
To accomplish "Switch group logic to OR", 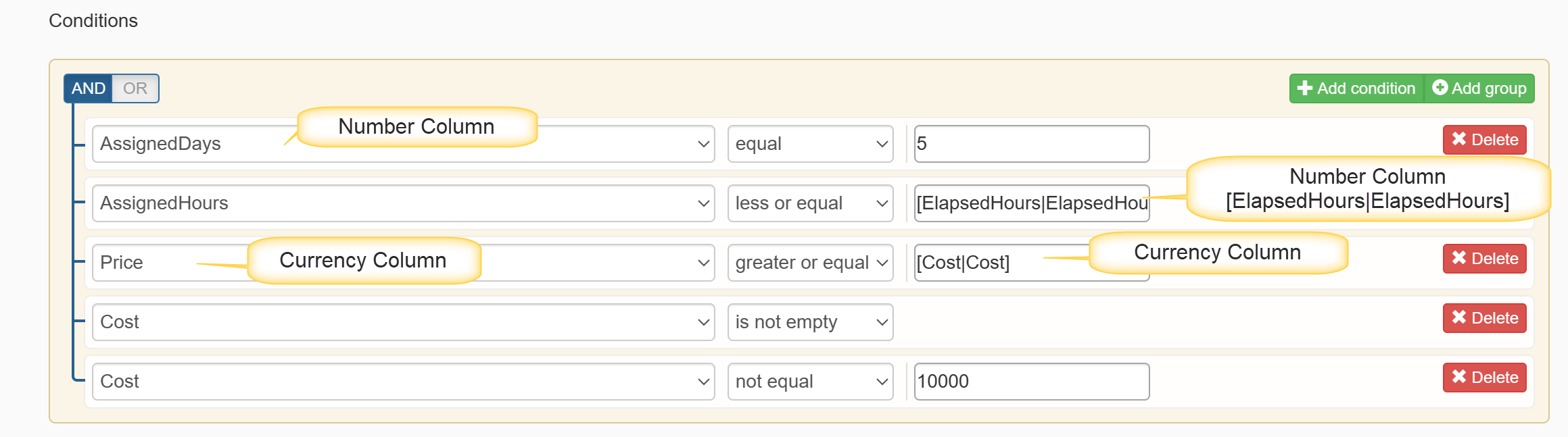I will (135, 88).
